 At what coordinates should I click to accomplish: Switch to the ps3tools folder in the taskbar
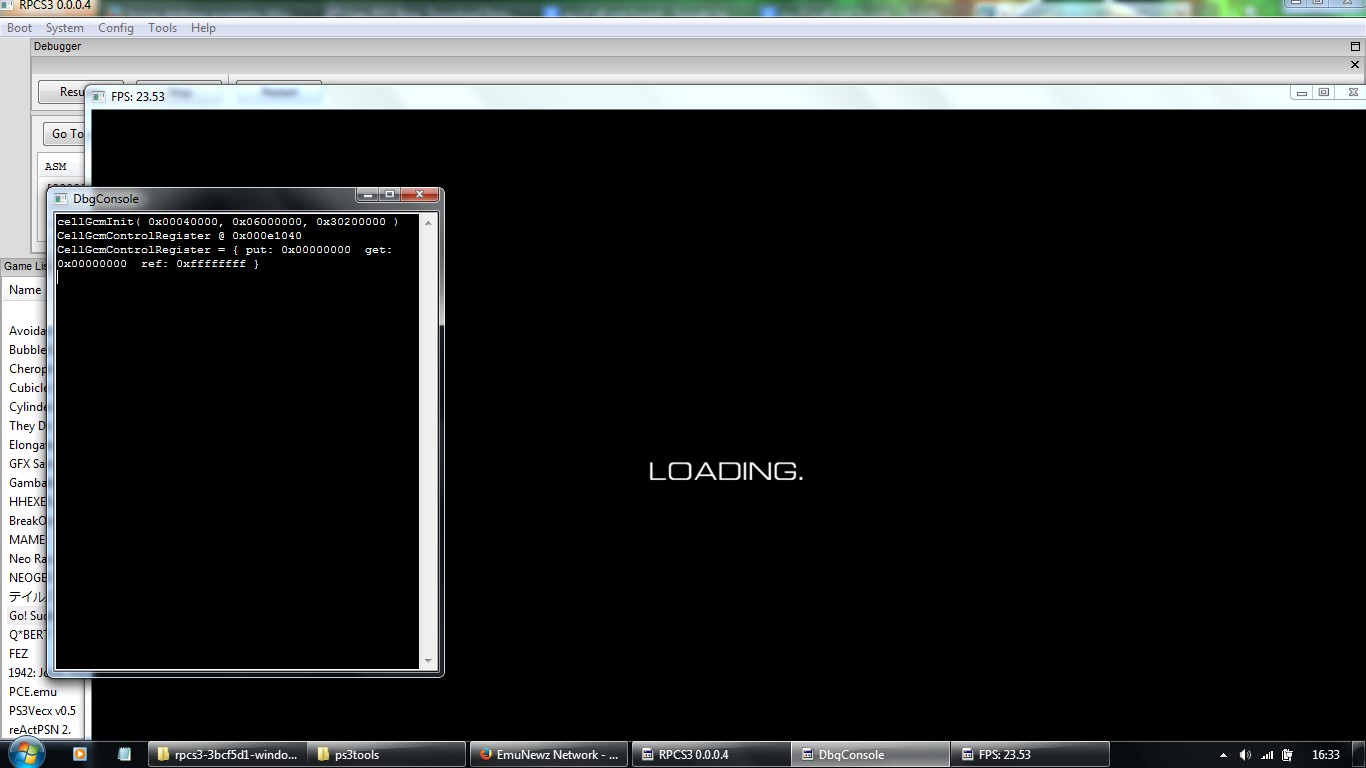point(388,755)
